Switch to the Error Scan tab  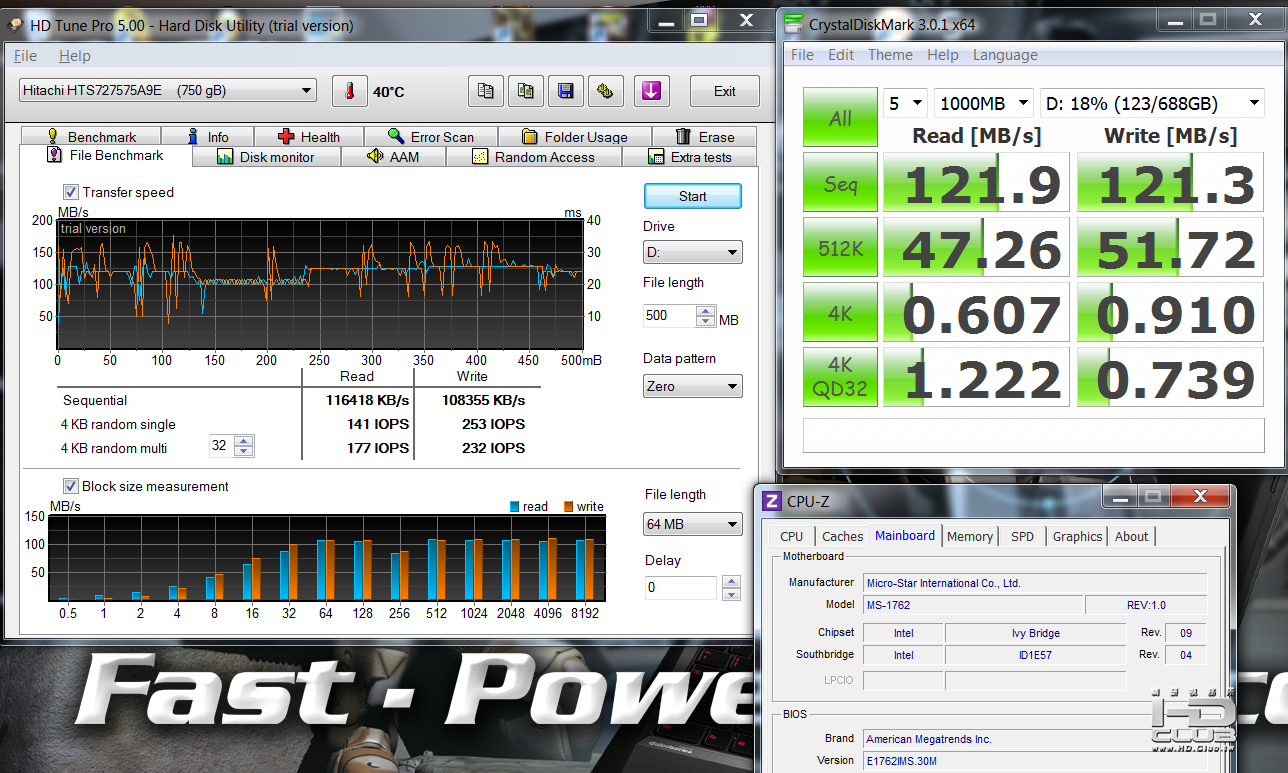pyautogui.click(x=431, y=137)
